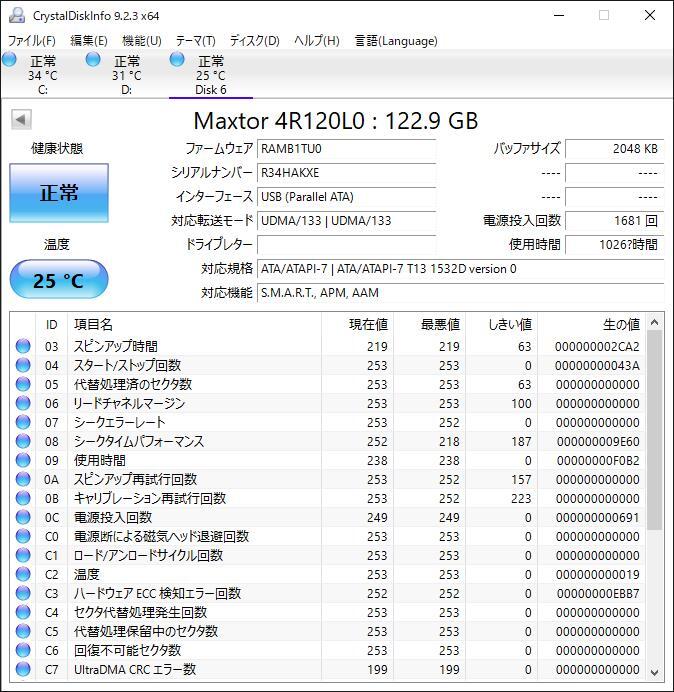Click the blue orb for attribute C3
Image resolution: width=674 pixels, height=692 pixels.
[23, 593]
